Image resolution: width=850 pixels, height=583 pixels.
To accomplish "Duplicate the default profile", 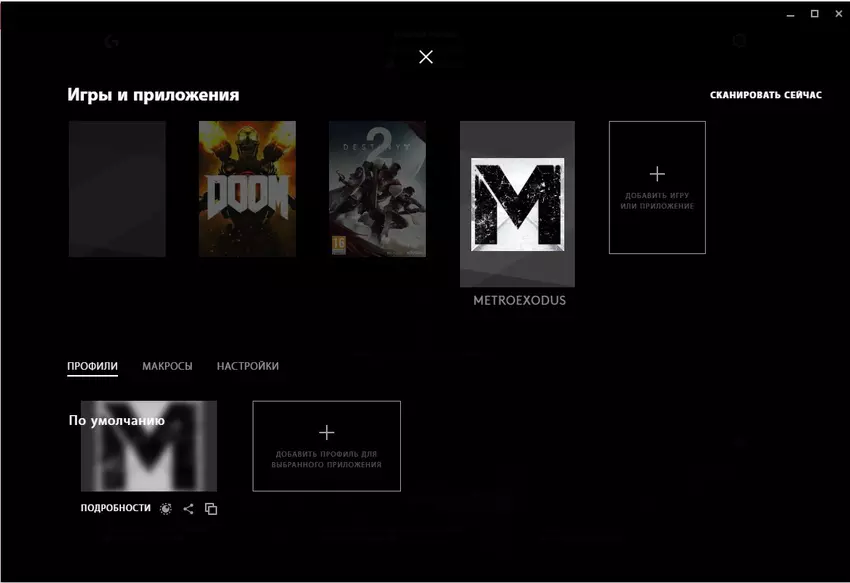I will point(211,509).
